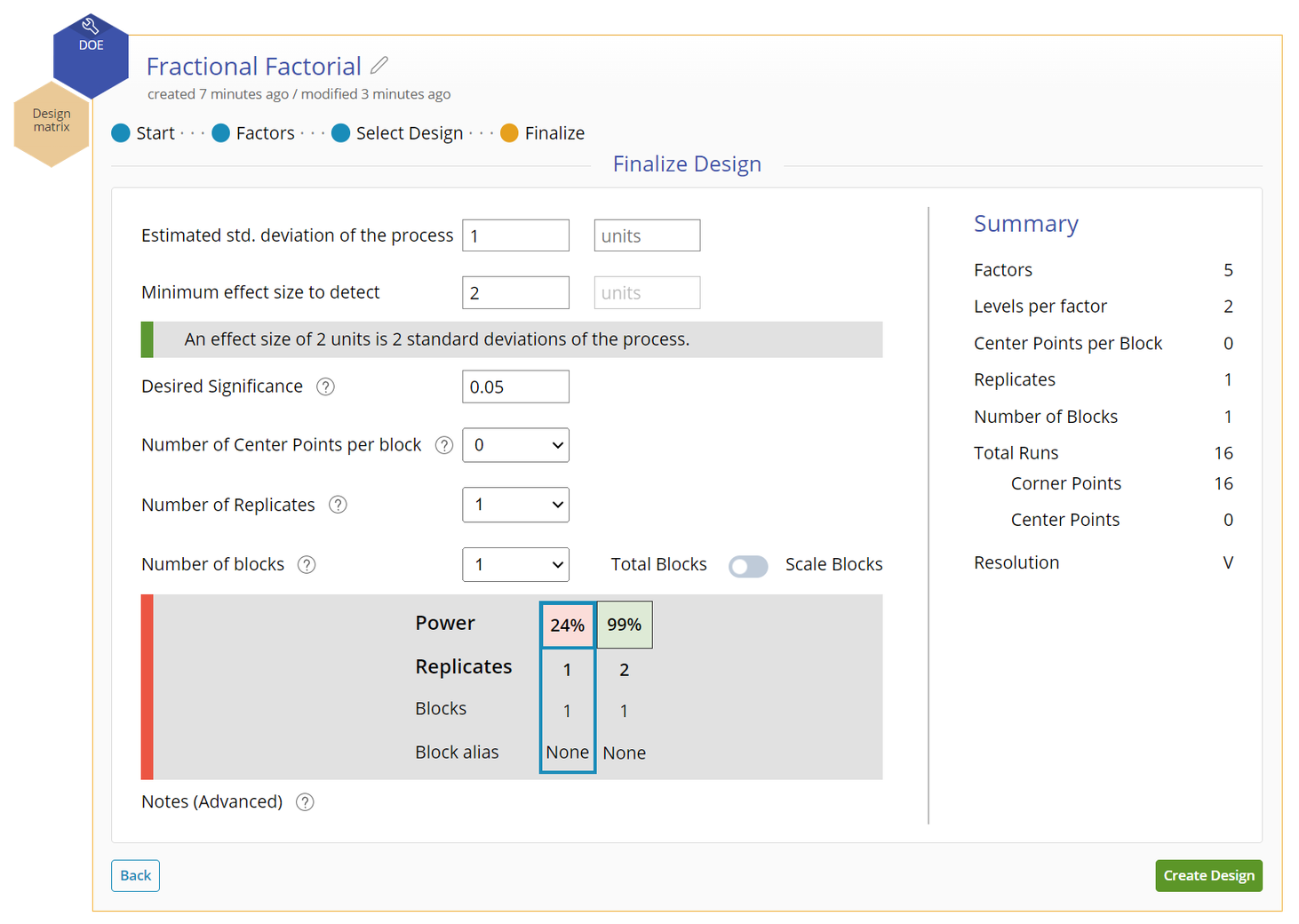Click the DOE hexagon icon
The width and height of the screenshot is (1299, 924).
click(x=91, y=56)
